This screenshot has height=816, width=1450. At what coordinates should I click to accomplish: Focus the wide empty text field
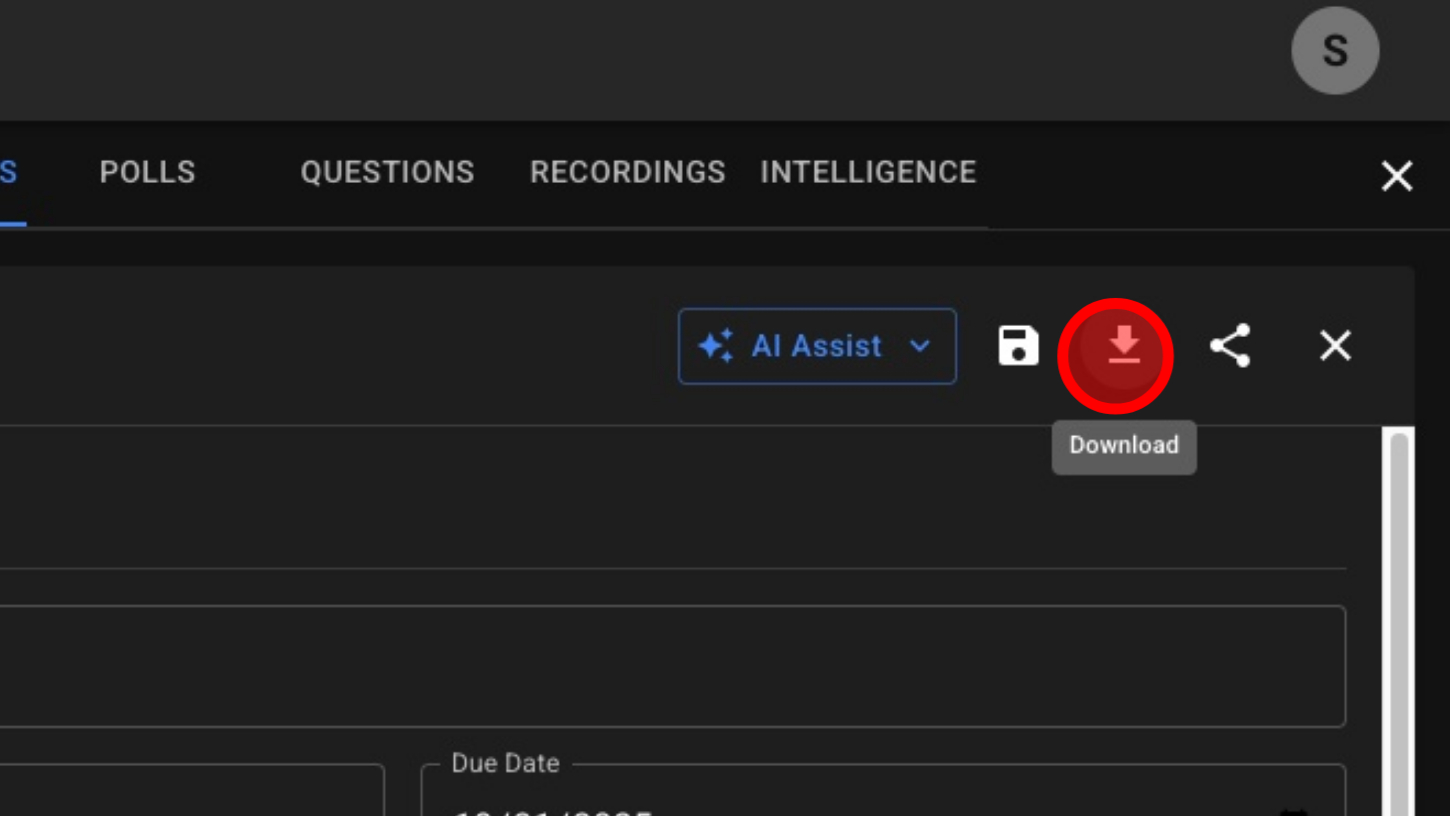[x=670, y=666]
